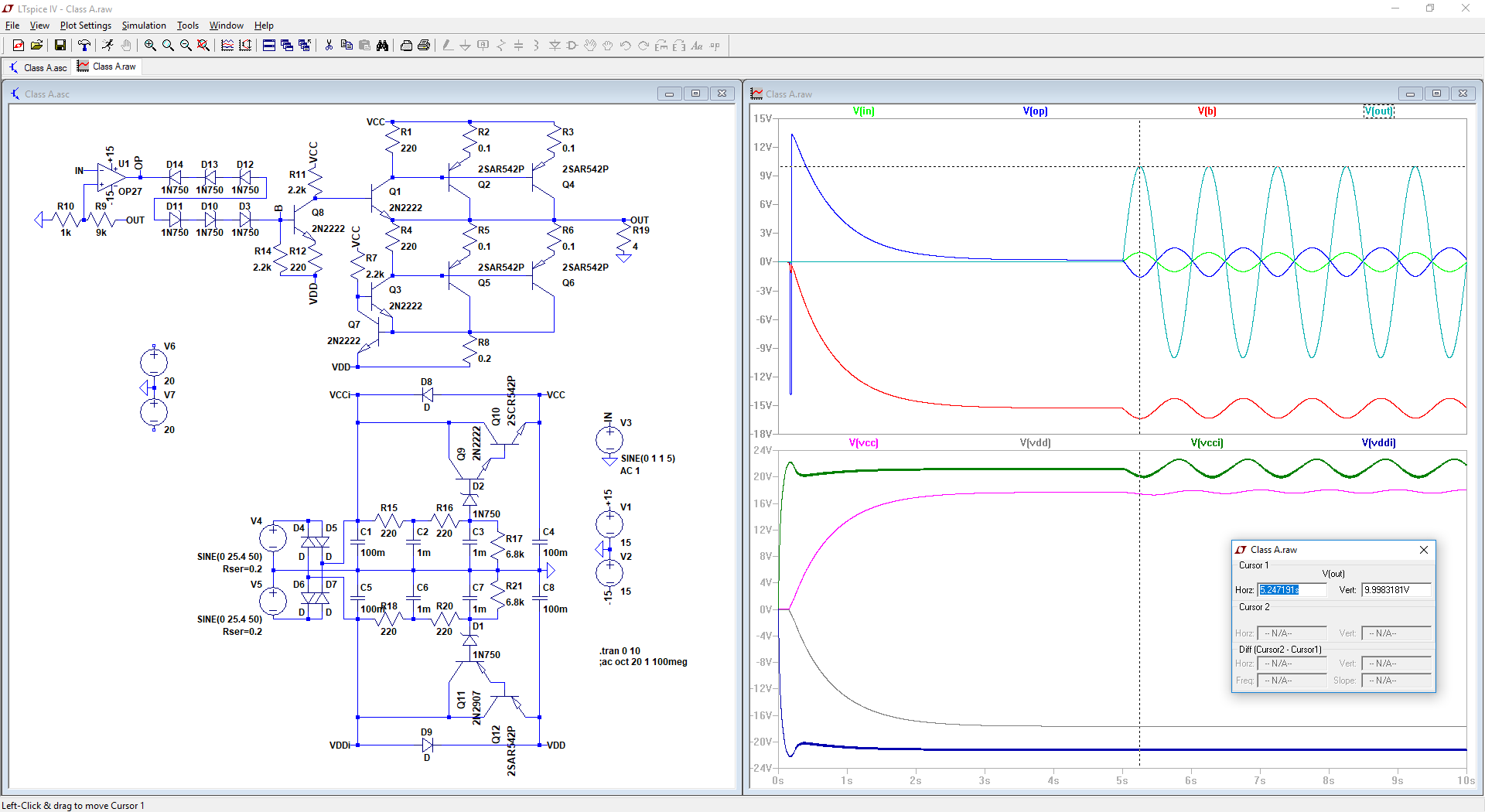Click the Place Diode icon
This screenshot has height=812, width=1485.
[555, 46]
